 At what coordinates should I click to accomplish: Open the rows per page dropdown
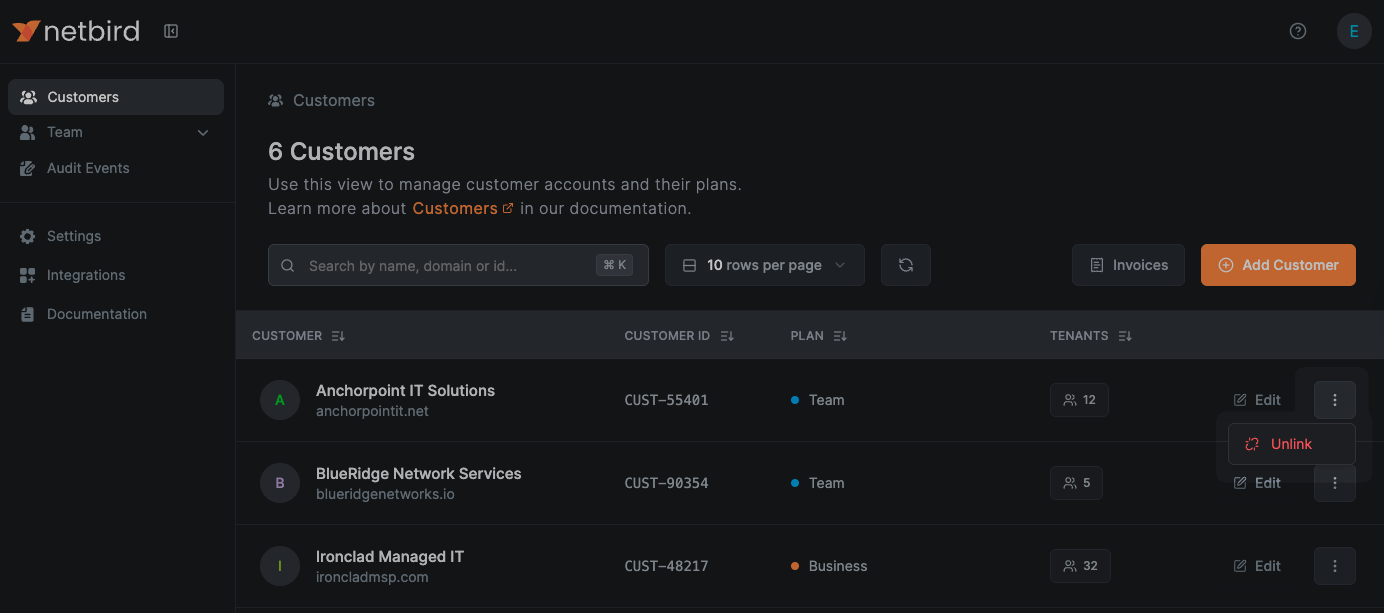pyautogui.click(x=765, y=265)
